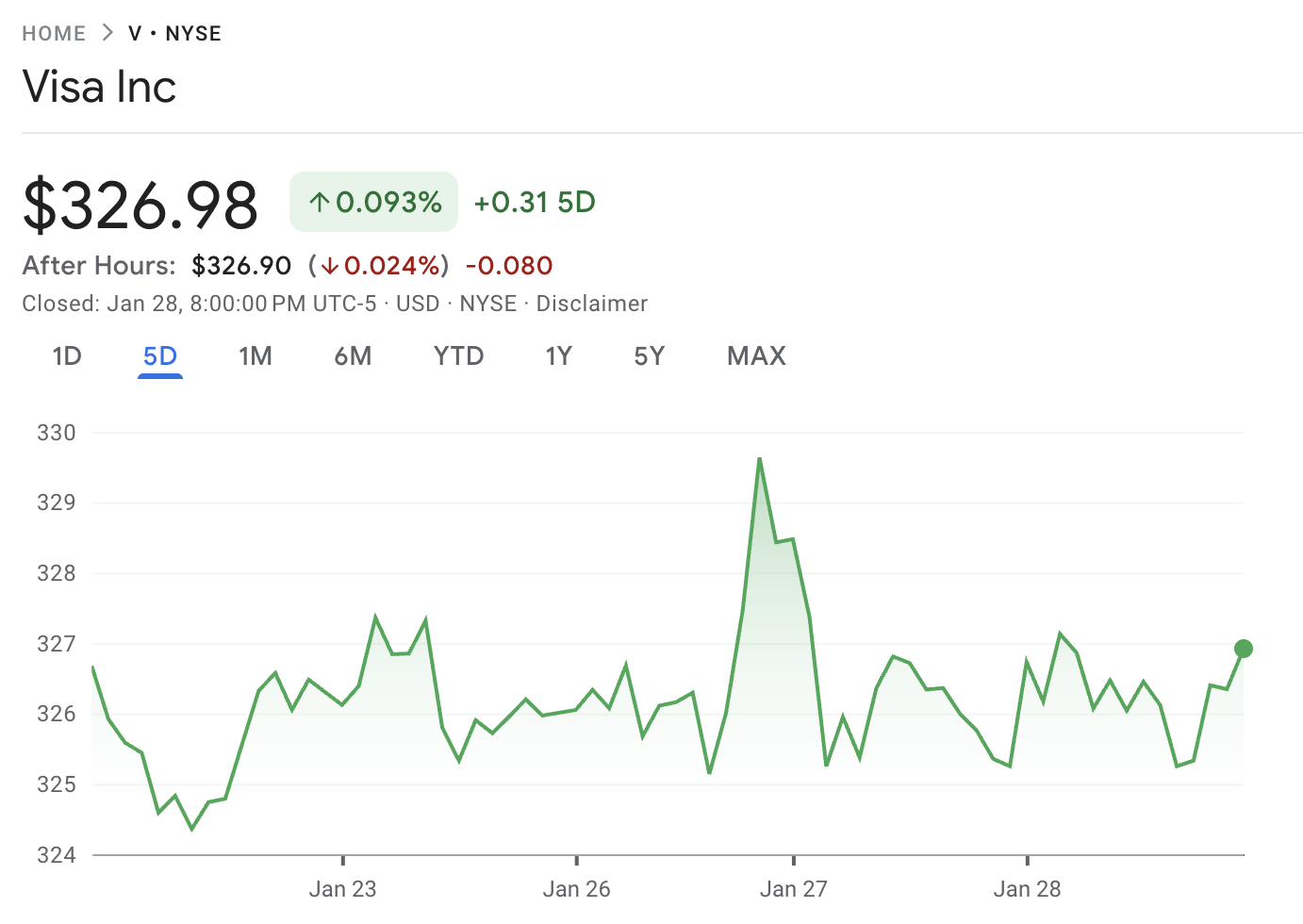The height and width of the screenshot is (924, 1303).
Task: Select the 1D time range tab
Action: (66, 356)
